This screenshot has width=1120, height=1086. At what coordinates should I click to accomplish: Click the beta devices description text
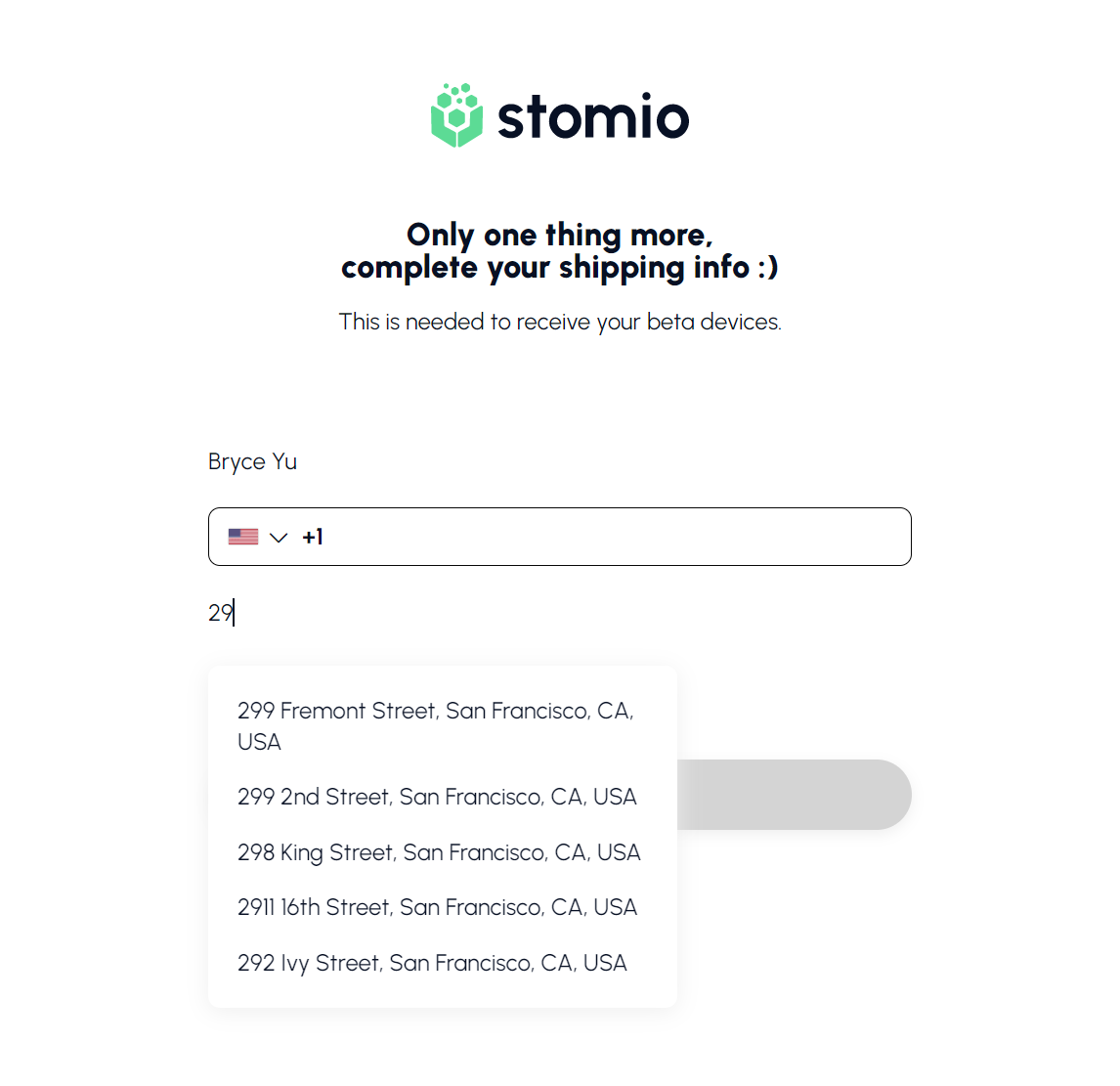pyautogui.click(x=560, y=322)
